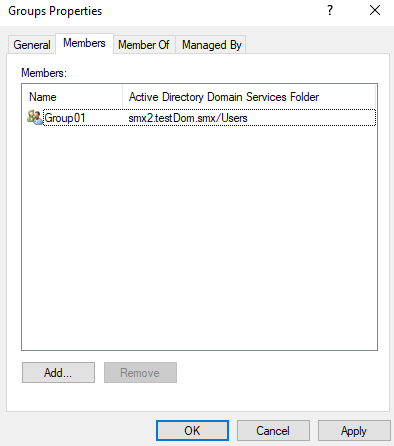Open the Member Of tab
The height and width of the screenshot is (446, 394).
(144, 45)
